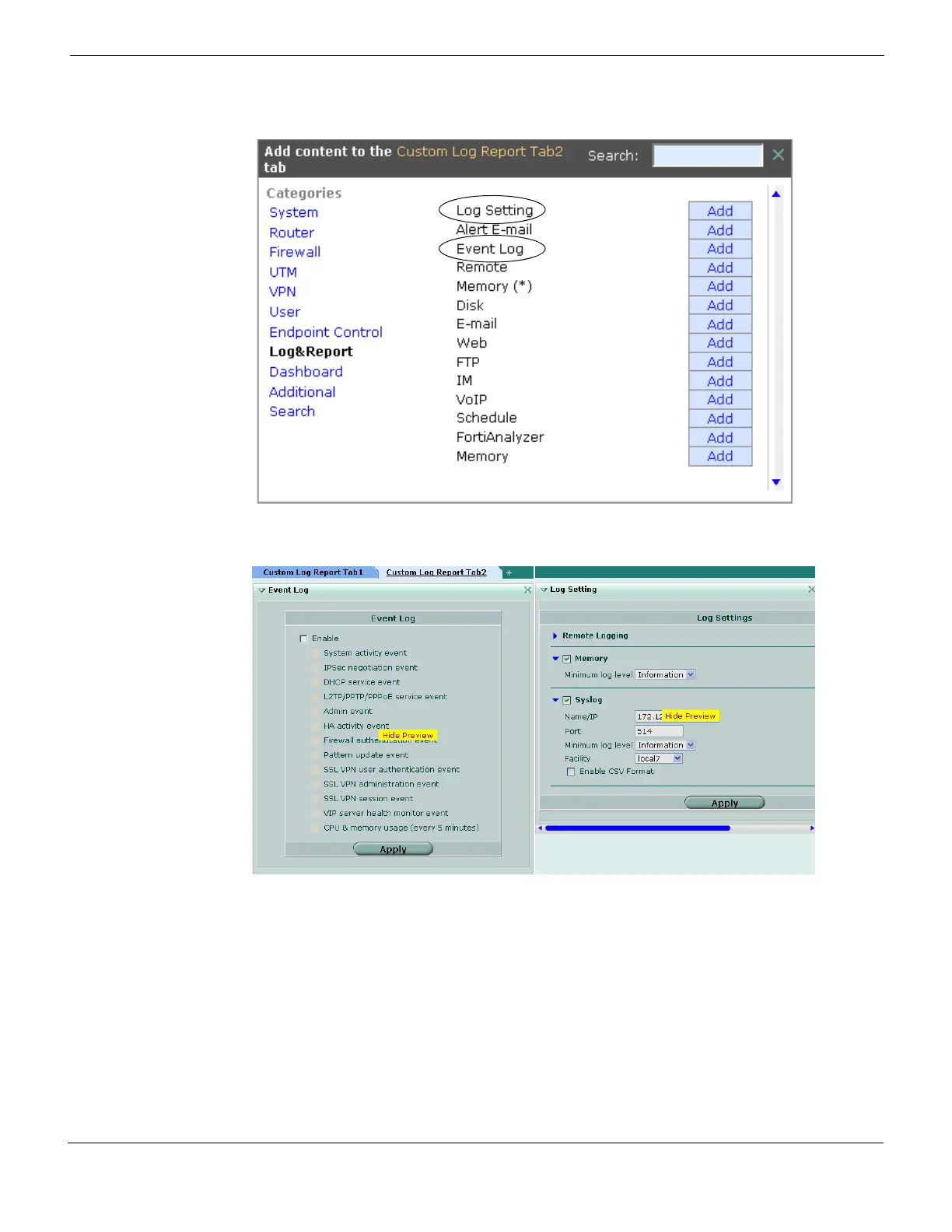Enable CSV Format checkbox

(571, 772)
